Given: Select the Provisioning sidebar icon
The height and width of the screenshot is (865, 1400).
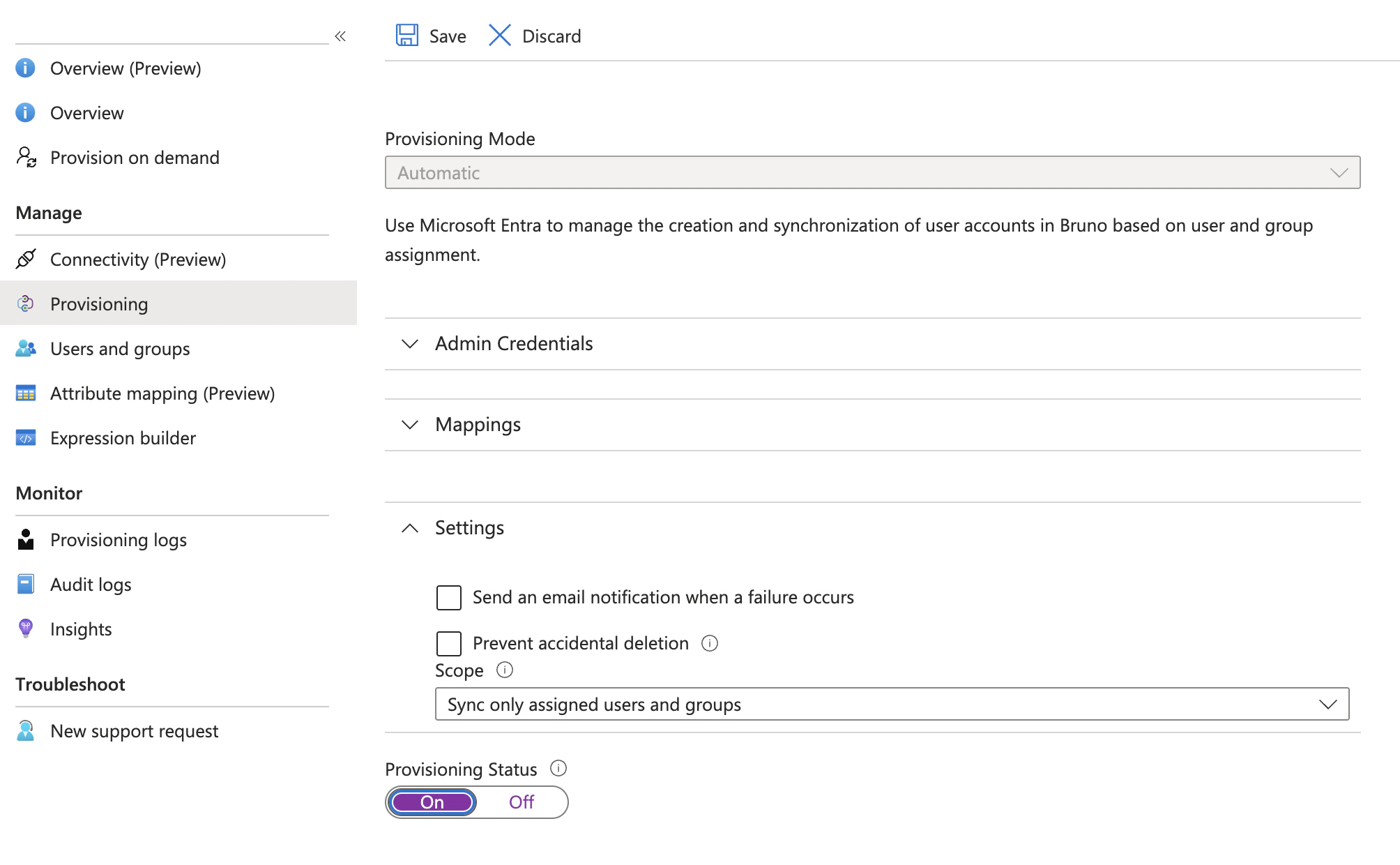Looking at the screenshot, I should 26,304.
